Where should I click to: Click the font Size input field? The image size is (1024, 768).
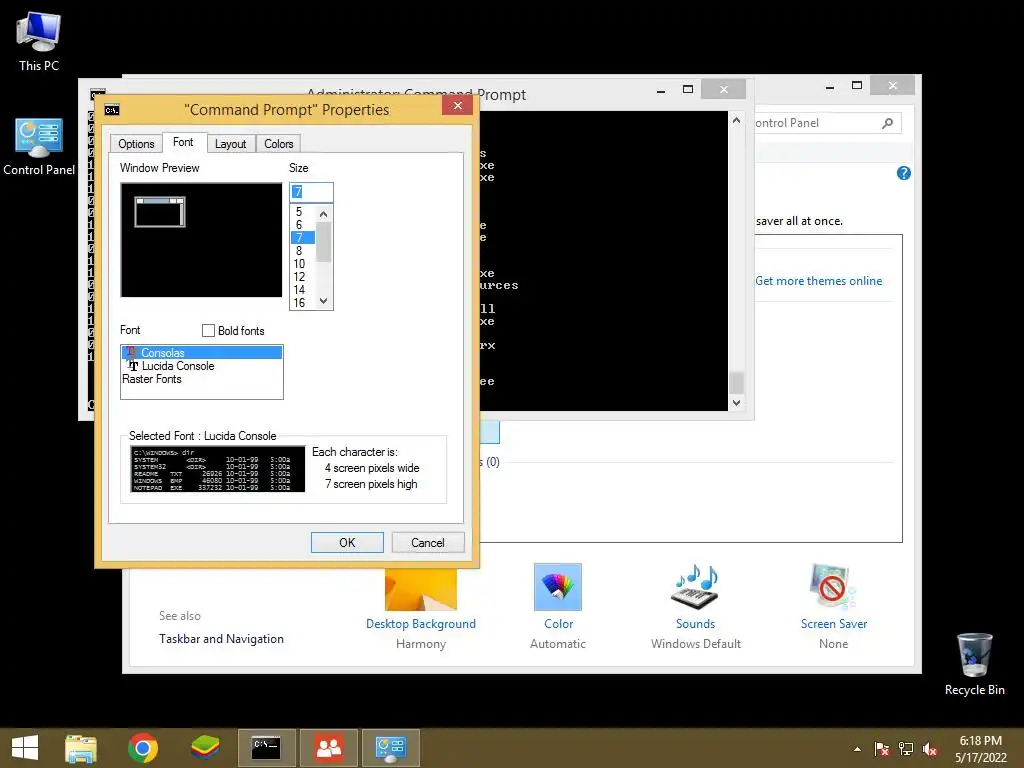click(x=311, y=192)
